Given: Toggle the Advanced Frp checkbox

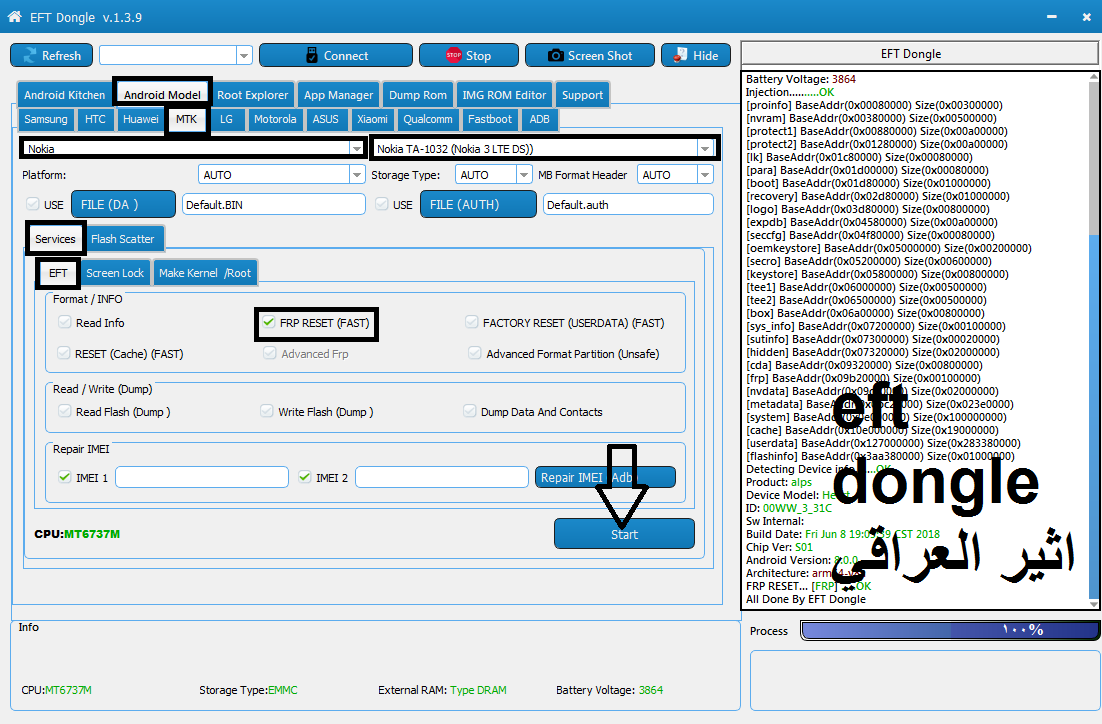Looking at the screenshot, I should coord(270,353).
